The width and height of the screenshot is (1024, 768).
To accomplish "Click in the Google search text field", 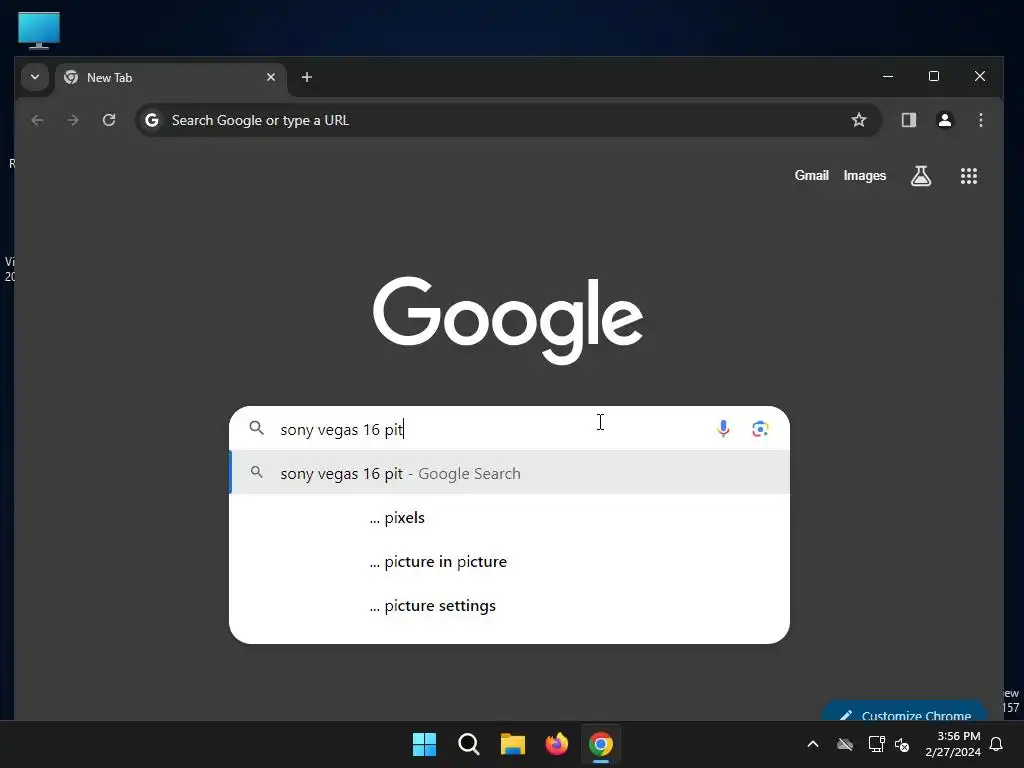I will (490, 429).
